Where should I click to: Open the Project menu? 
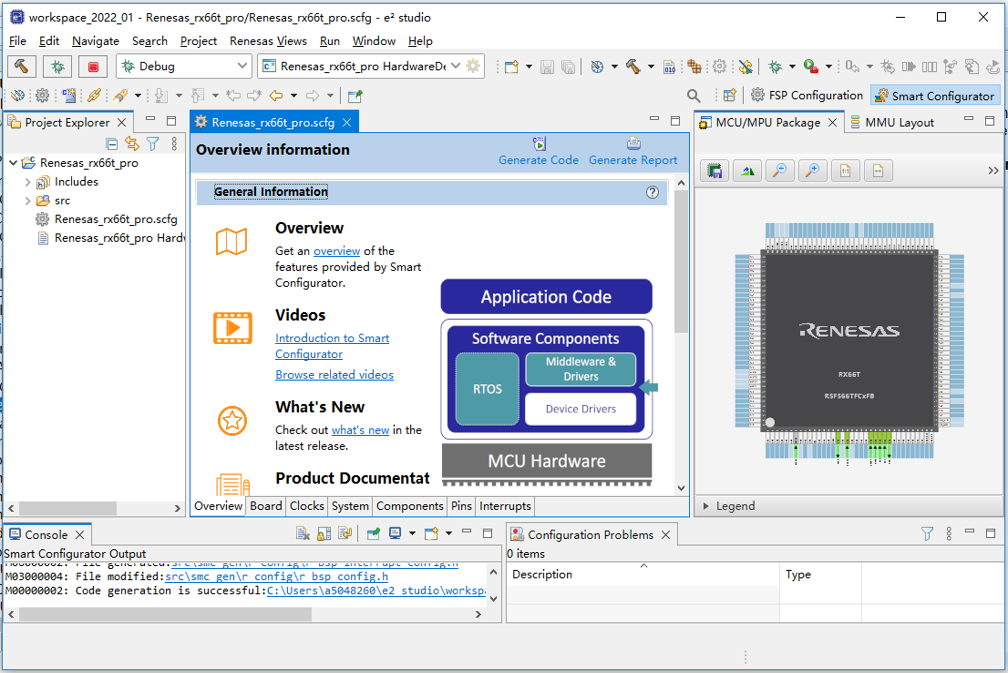pos(198,40)
